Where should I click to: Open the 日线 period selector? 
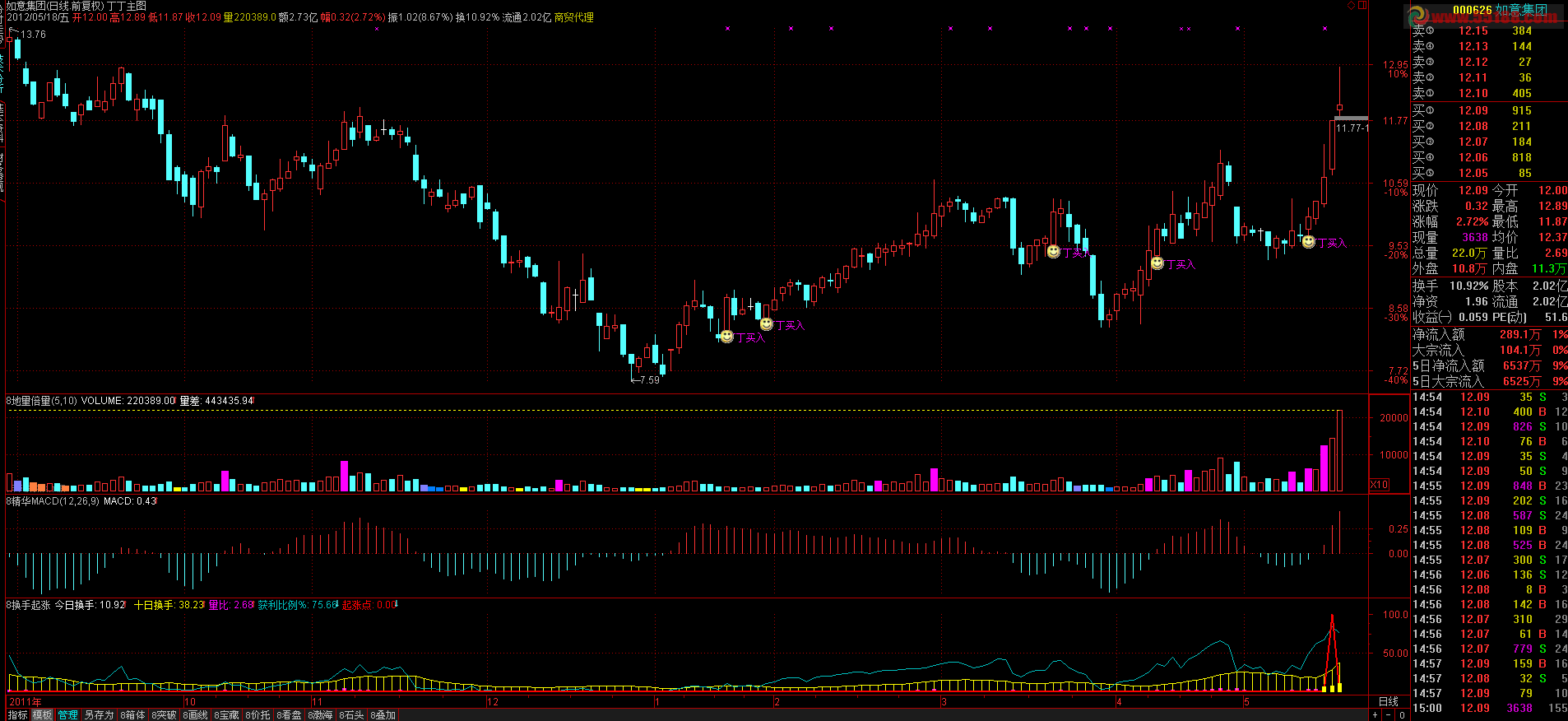(x=1388, y=702)
